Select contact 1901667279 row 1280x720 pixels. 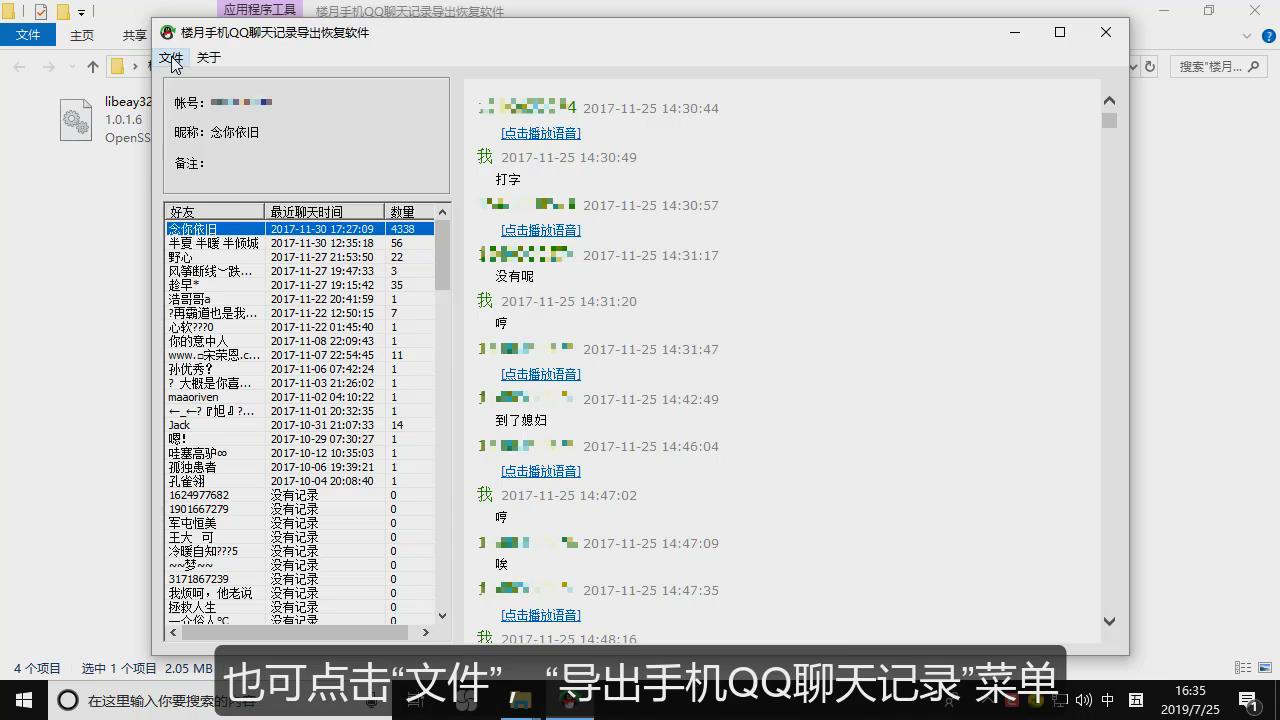click(x=300, y=509)
